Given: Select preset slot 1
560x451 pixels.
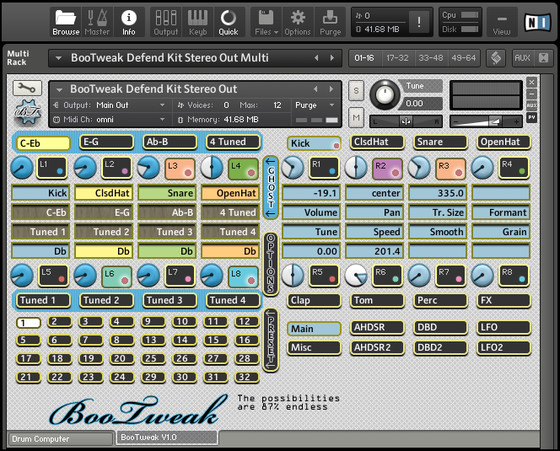Looking at the screenshot, I should point(29,323).
